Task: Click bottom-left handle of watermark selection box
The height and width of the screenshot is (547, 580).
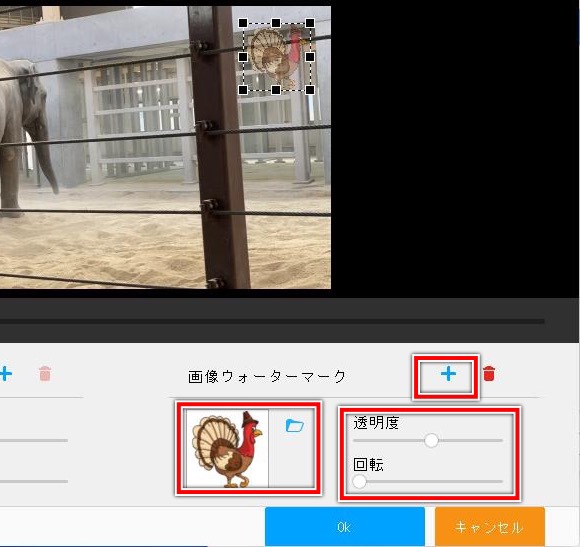Action: pyautogui.click(x=243, y=90)
